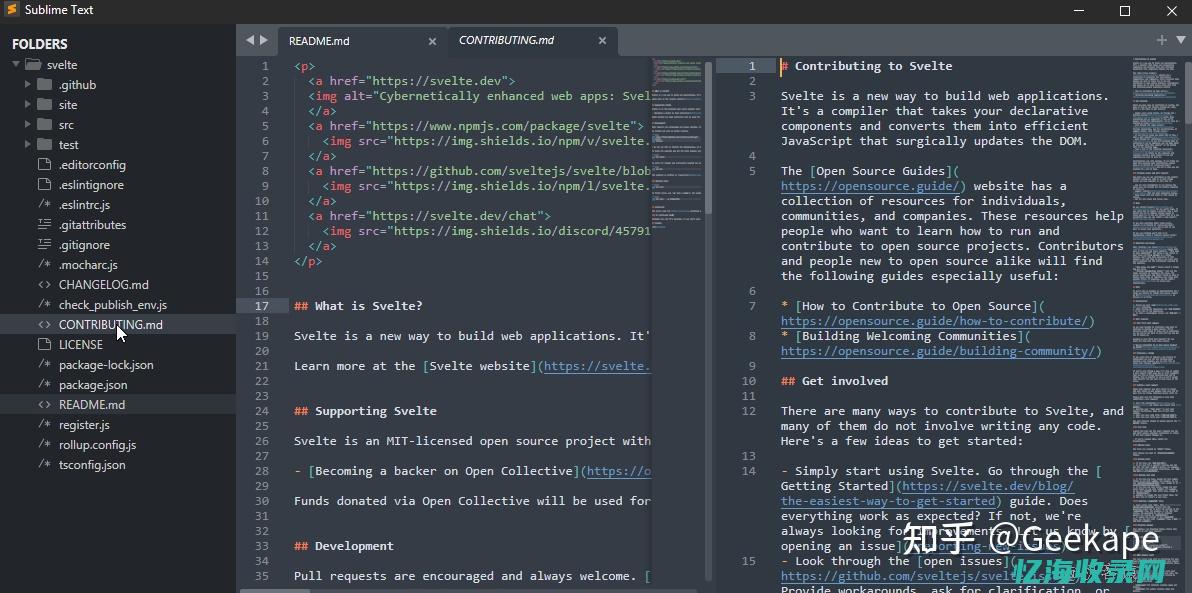Click the FOLDERS sidebar heading

coord(40,44)
